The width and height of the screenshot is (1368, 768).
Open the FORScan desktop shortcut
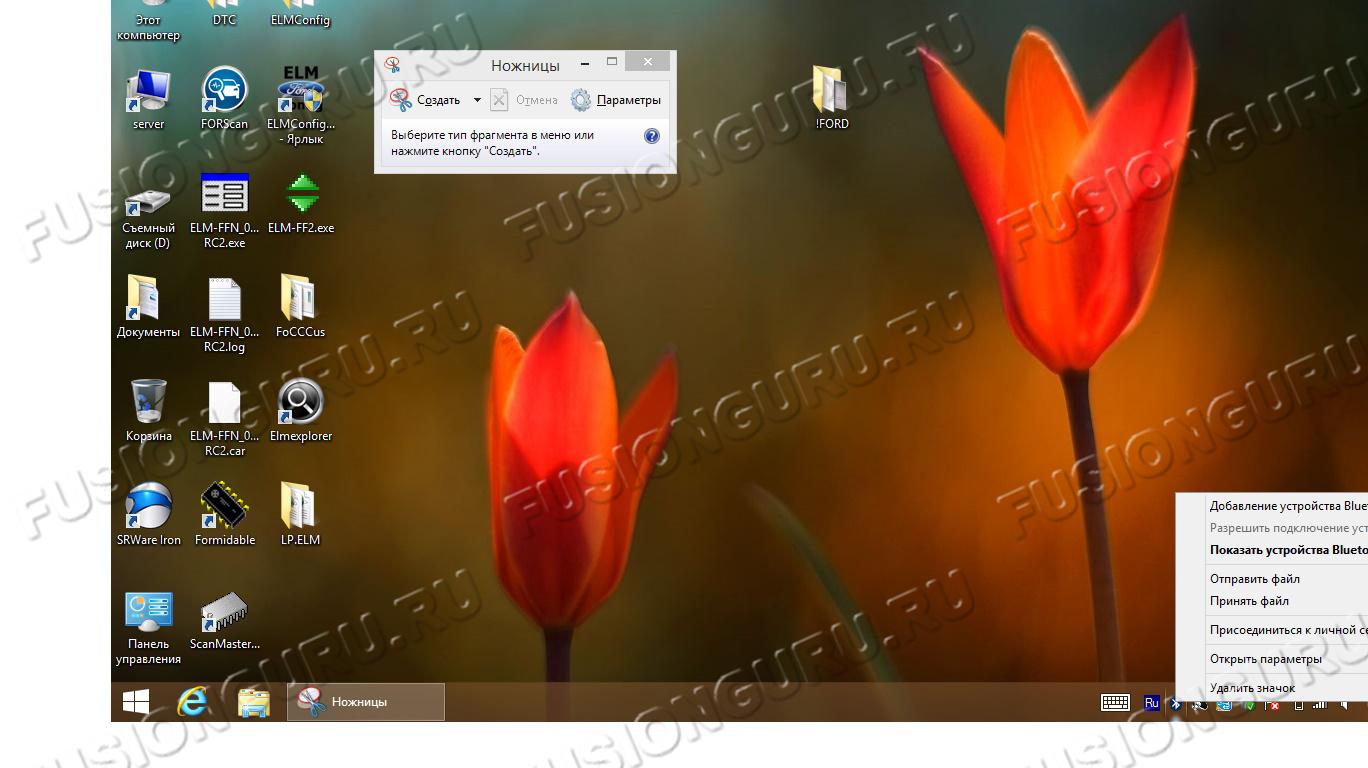224,98
